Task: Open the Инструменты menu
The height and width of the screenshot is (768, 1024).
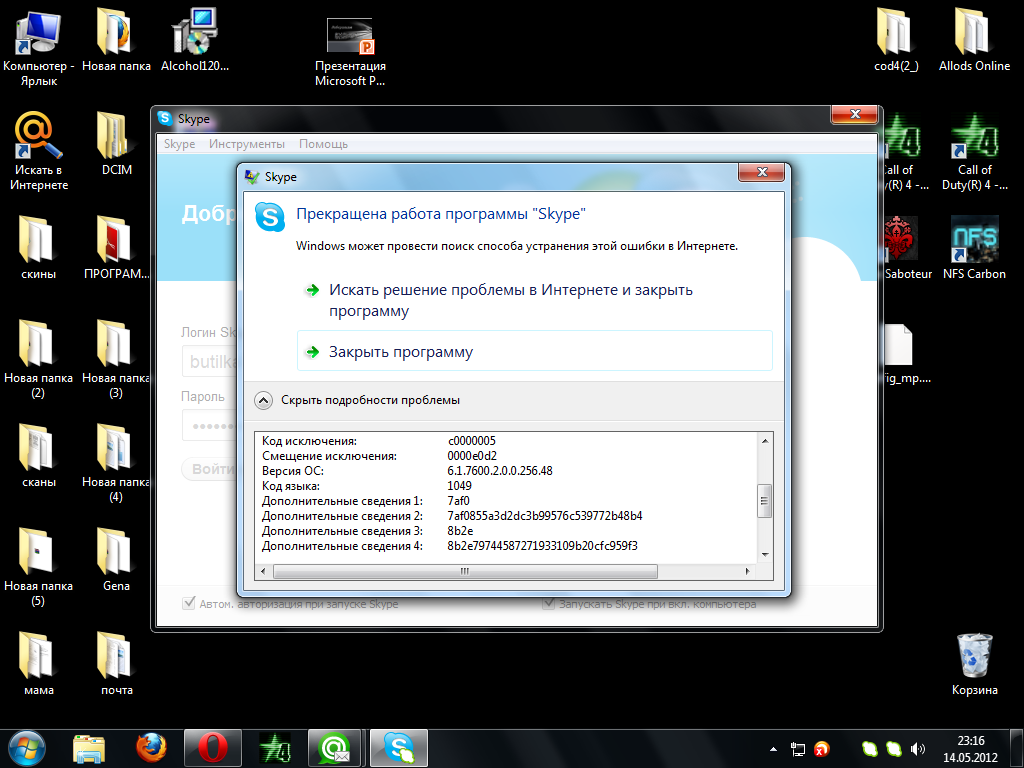Action: click(247, 144)
